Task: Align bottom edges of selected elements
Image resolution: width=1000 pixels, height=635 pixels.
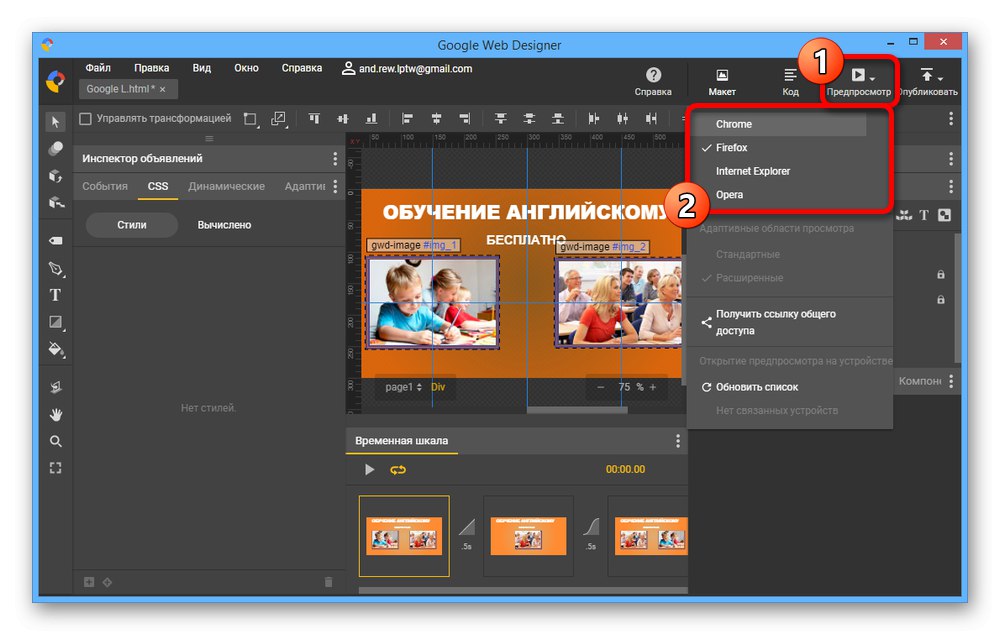Action: pos(371,119)
